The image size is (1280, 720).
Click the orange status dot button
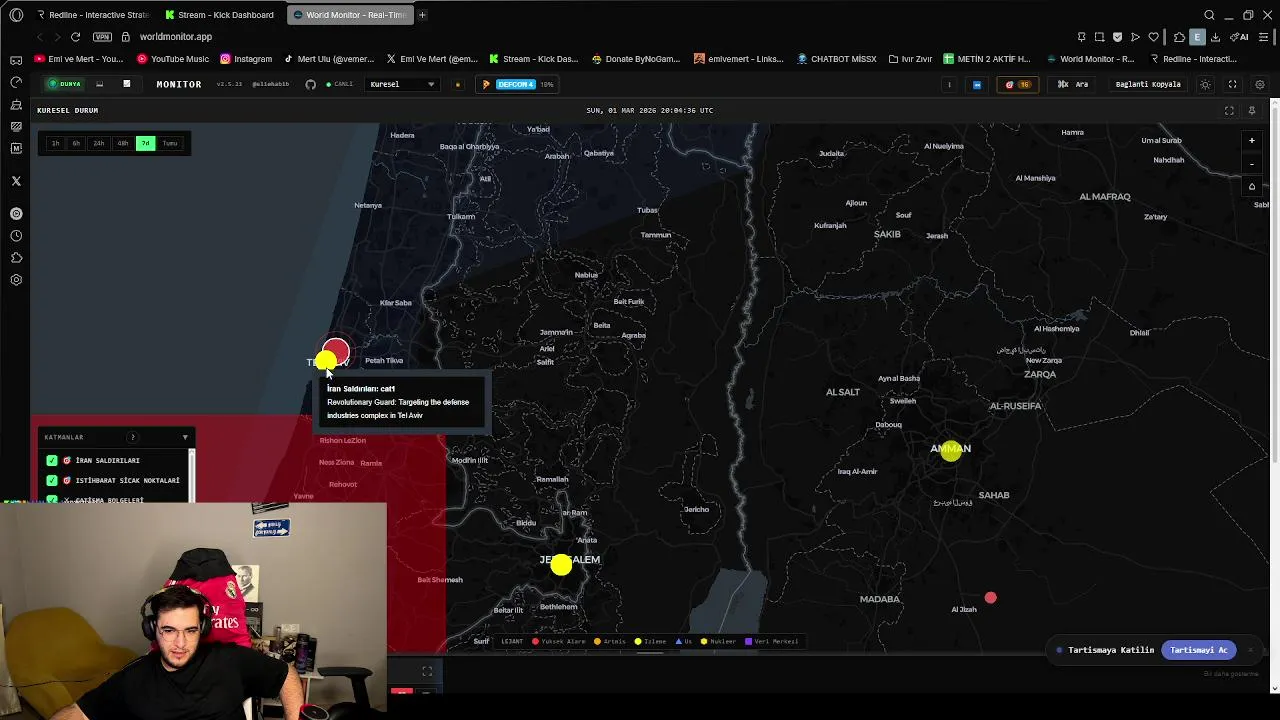[x=458, y=84]
